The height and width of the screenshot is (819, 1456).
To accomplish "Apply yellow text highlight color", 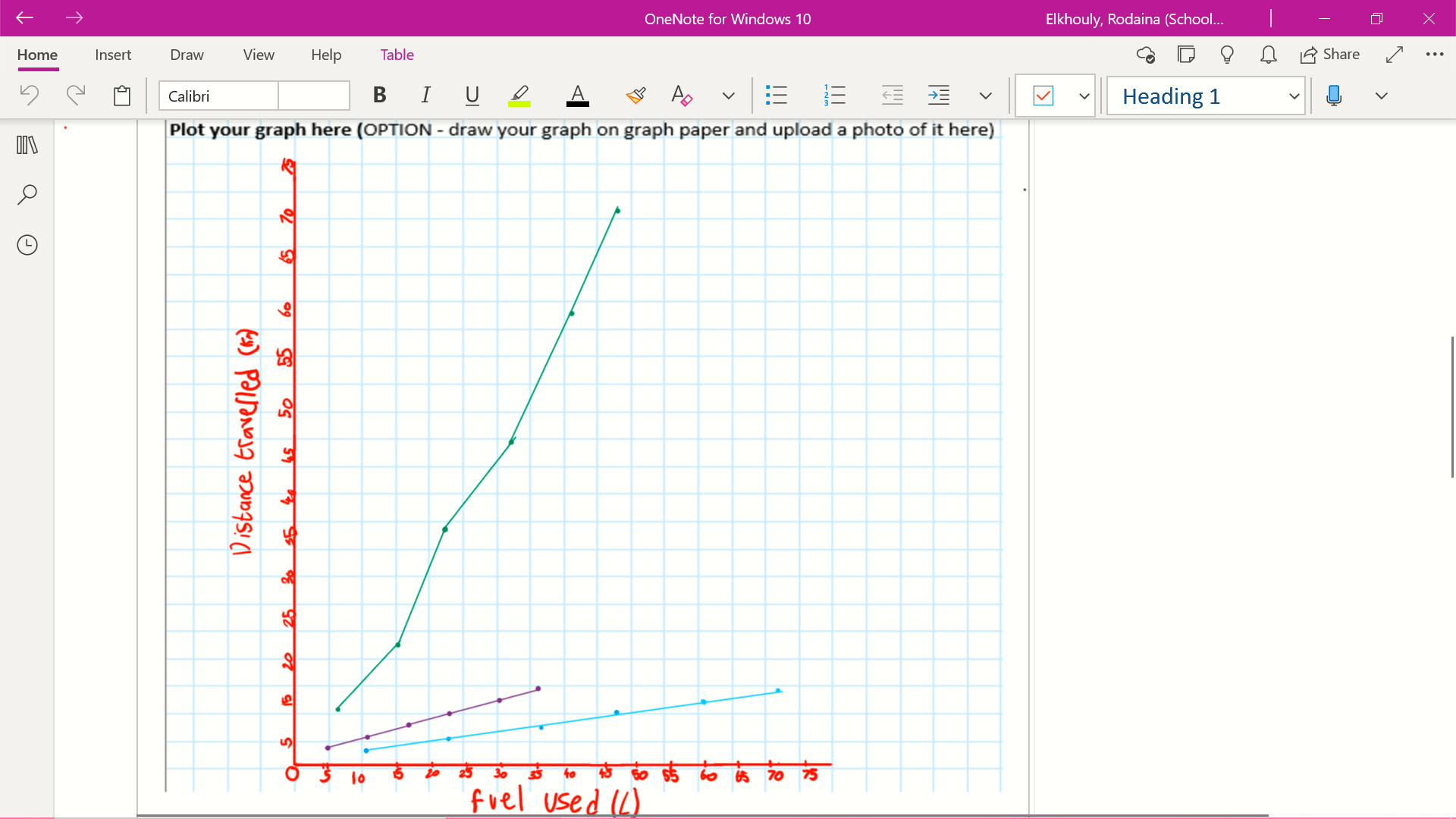I will click(519, 96).
